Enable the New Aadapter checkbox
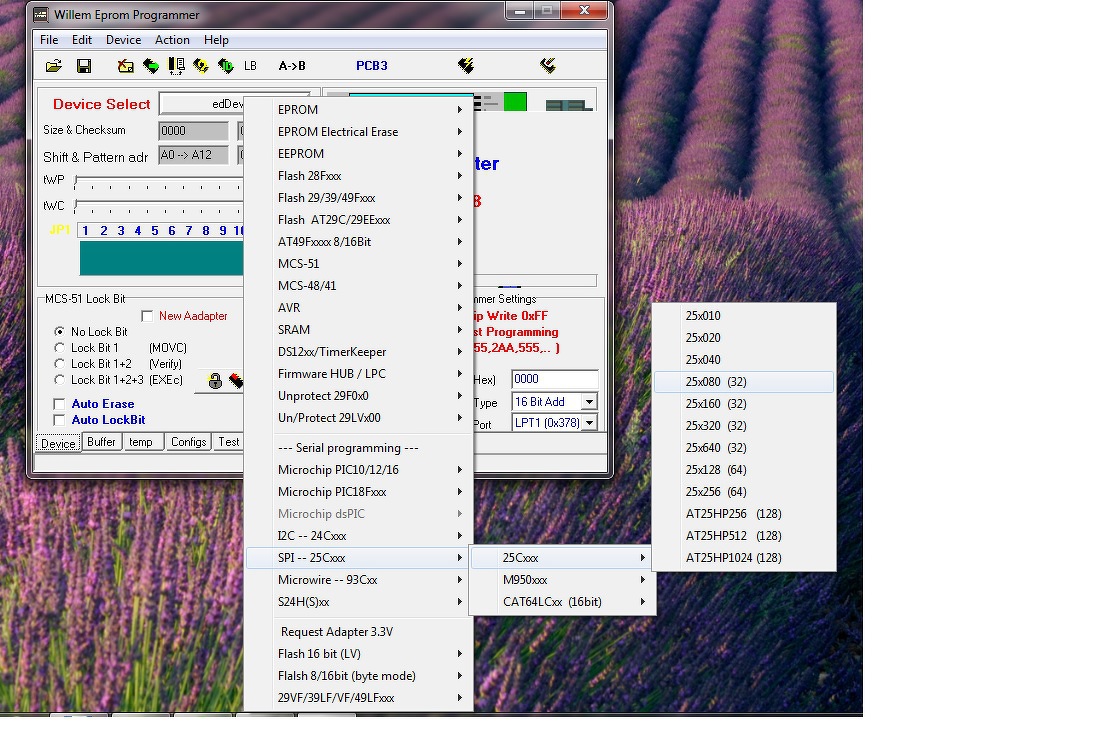Viewport: 1114px width, 732px height. (x=147, y=316)
